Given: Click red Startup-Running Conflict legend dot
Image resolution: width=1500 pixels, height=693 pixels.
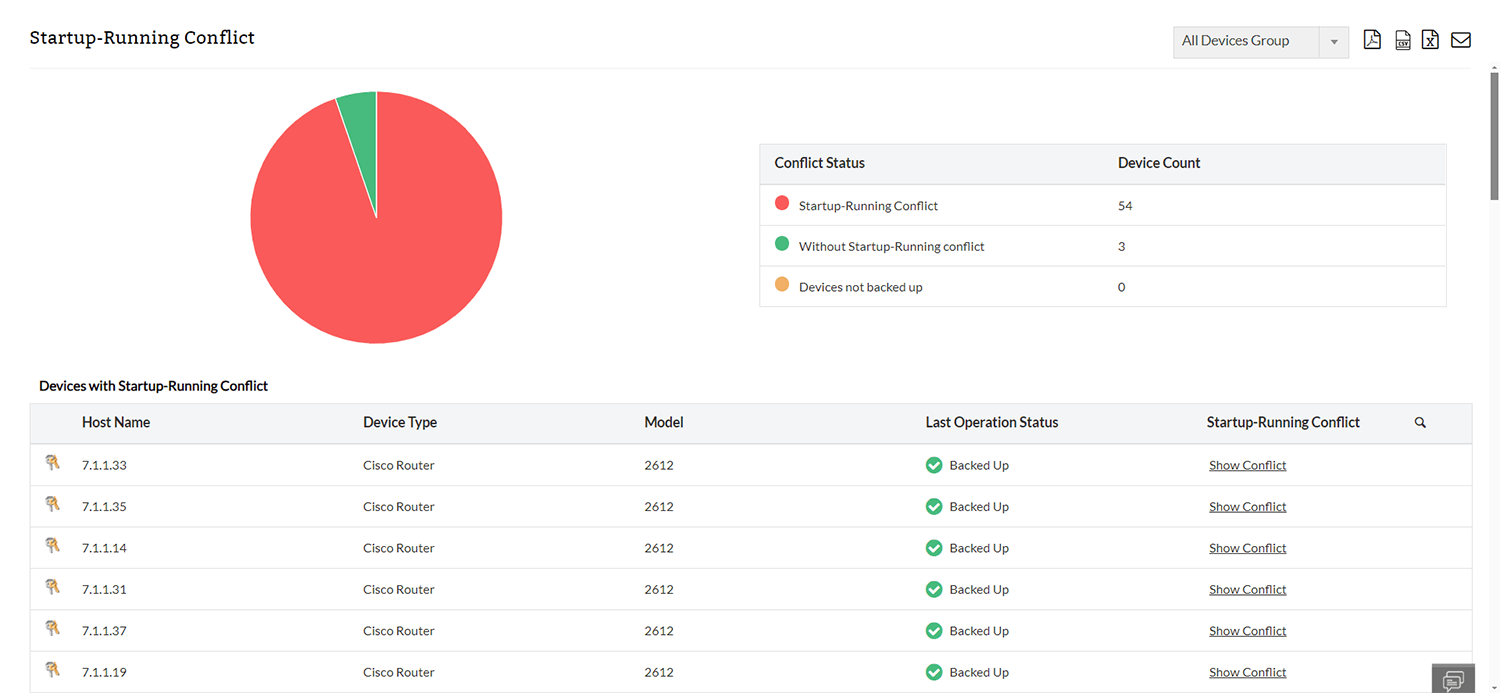Looking at the screenshot, I should click(x=782, y=203).
